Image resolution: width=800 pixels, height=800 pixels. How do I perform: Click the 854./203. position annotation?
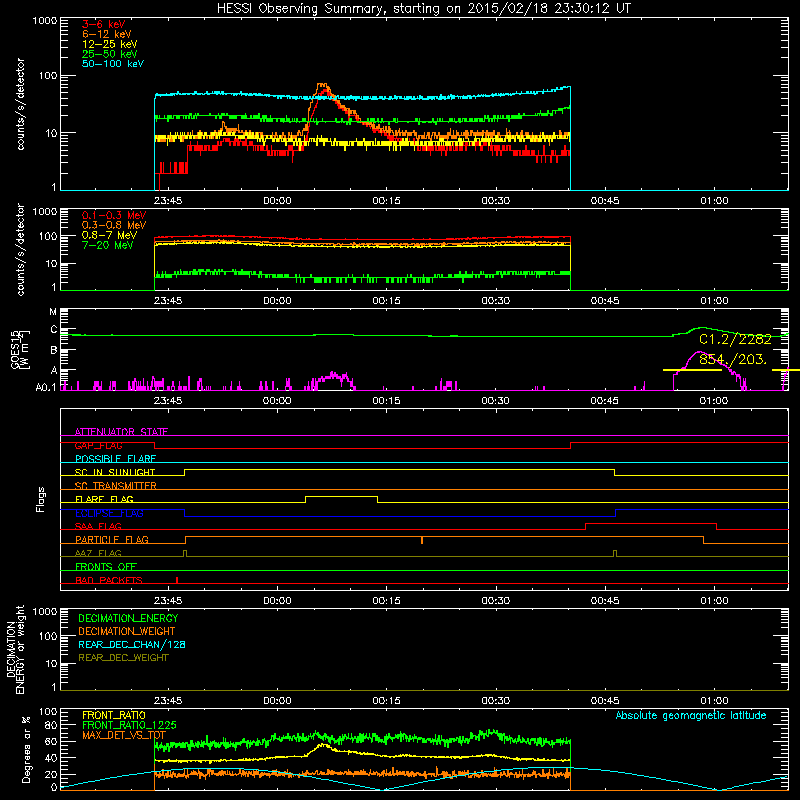coord(733,359)
